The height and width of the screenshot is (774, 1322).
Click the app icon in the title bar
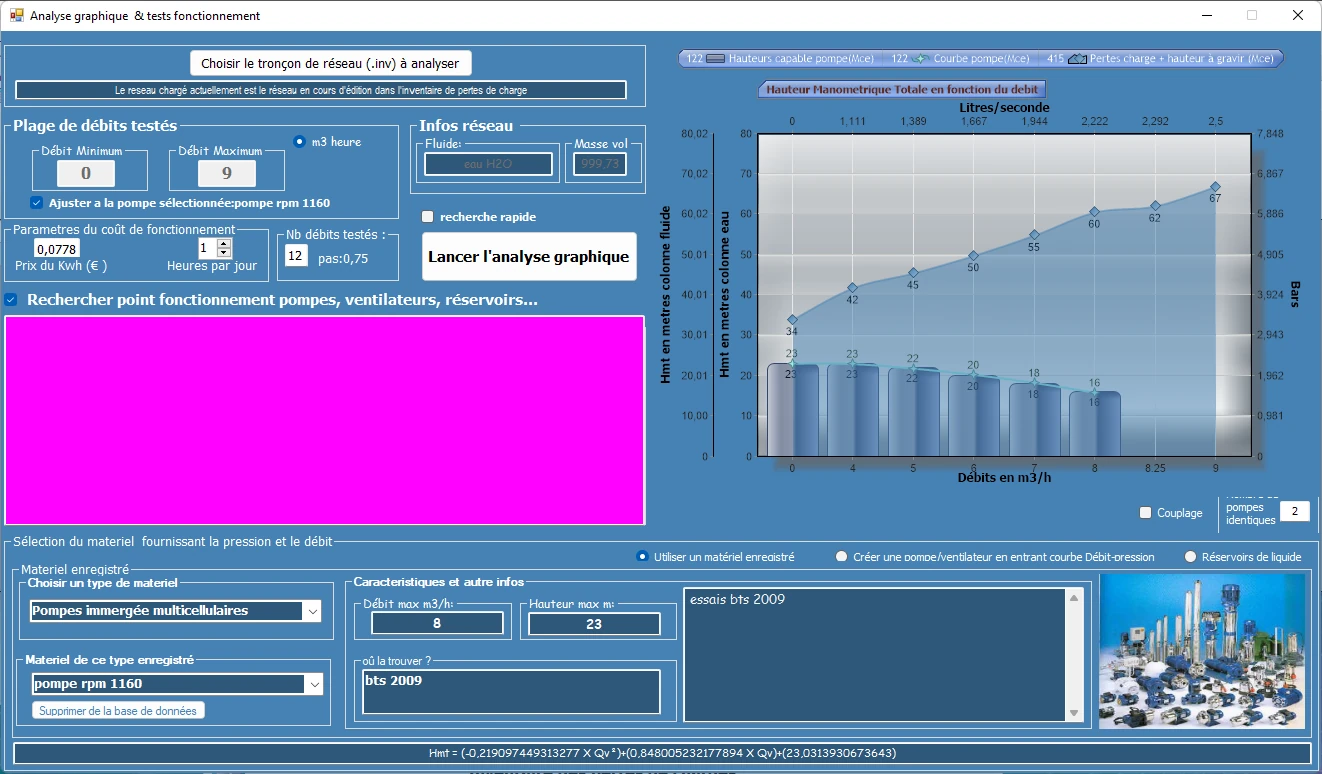(16, 15)
